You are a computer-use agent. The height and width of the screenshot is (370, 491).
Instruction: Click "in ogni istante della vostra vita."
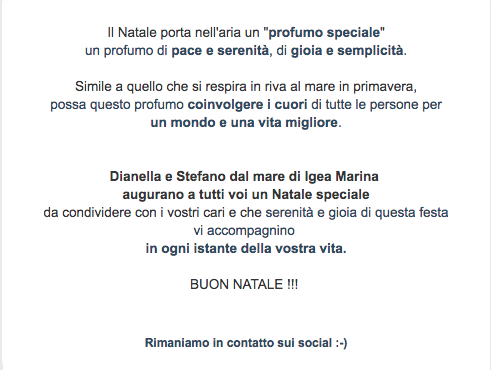coord(246,249)
